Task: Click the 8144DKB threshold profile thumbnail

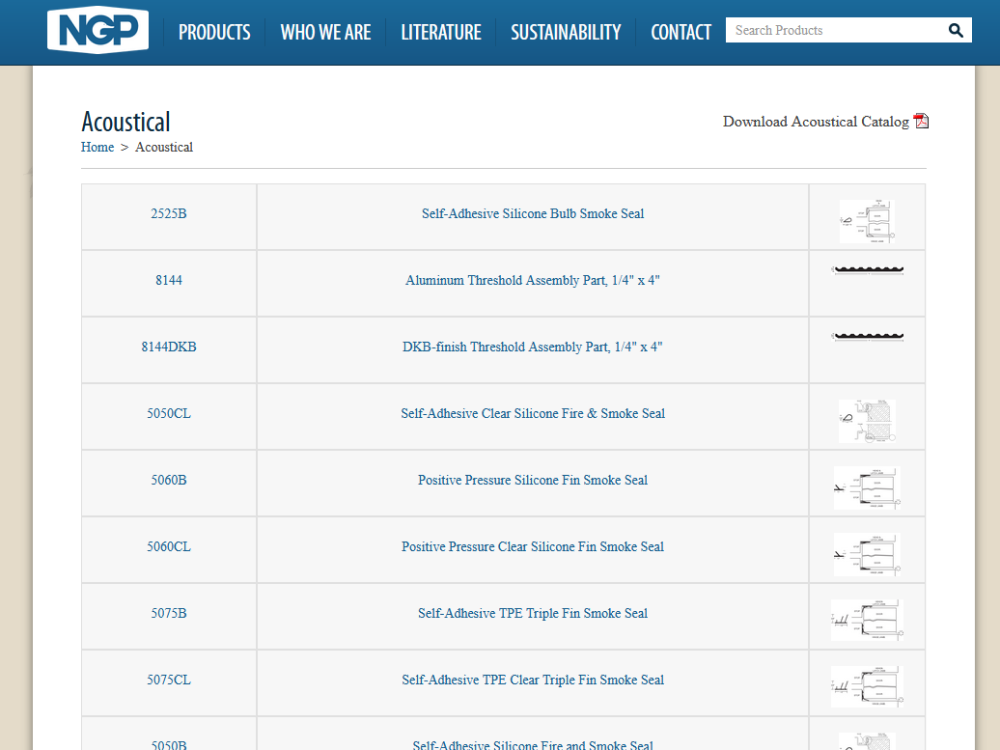Action: [x=867, y=336]
